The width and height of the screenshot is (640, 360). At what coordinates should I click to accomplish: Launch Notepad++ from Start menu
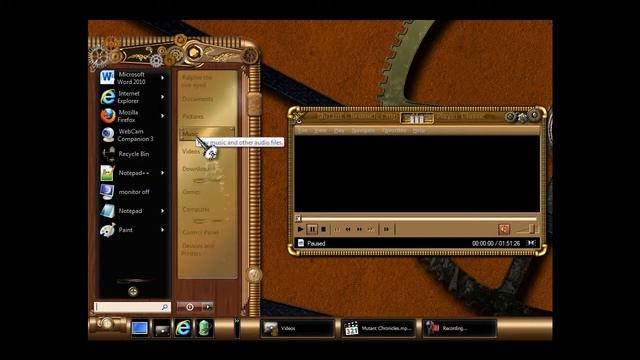pyautogui.click(x=133, y=173)
